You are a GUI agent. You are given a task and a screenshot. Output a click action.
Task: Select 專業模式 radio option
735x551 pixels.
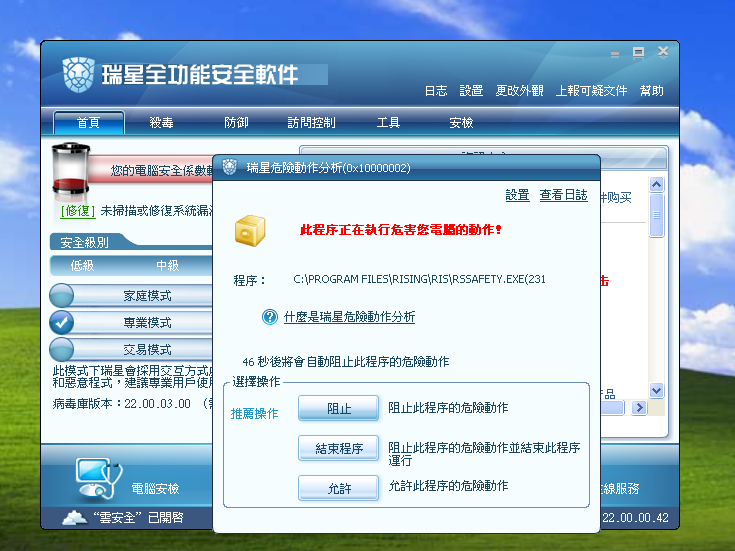(61, 323)
